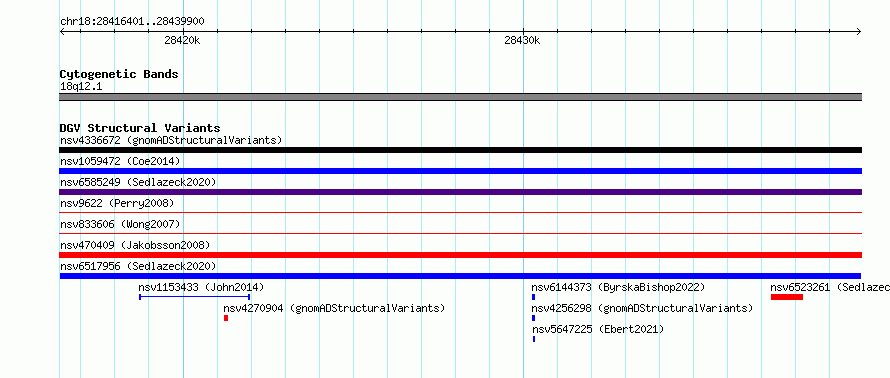Select the small blue nsv6144373 variant marker
The width and height of the screenshot is (890, 378).
[534, 297]
